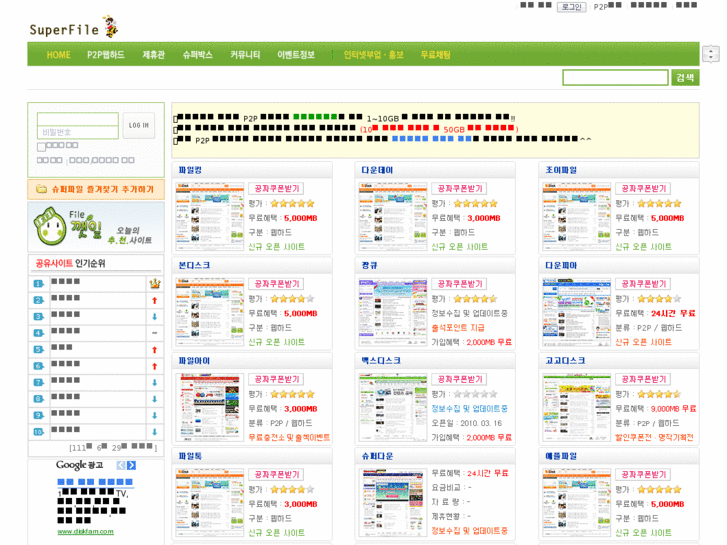Image resolution: width=727 pixels, height=545 pixels.
Task: Click red up arrow on rank 5
Action: click(x=155, y=350)
